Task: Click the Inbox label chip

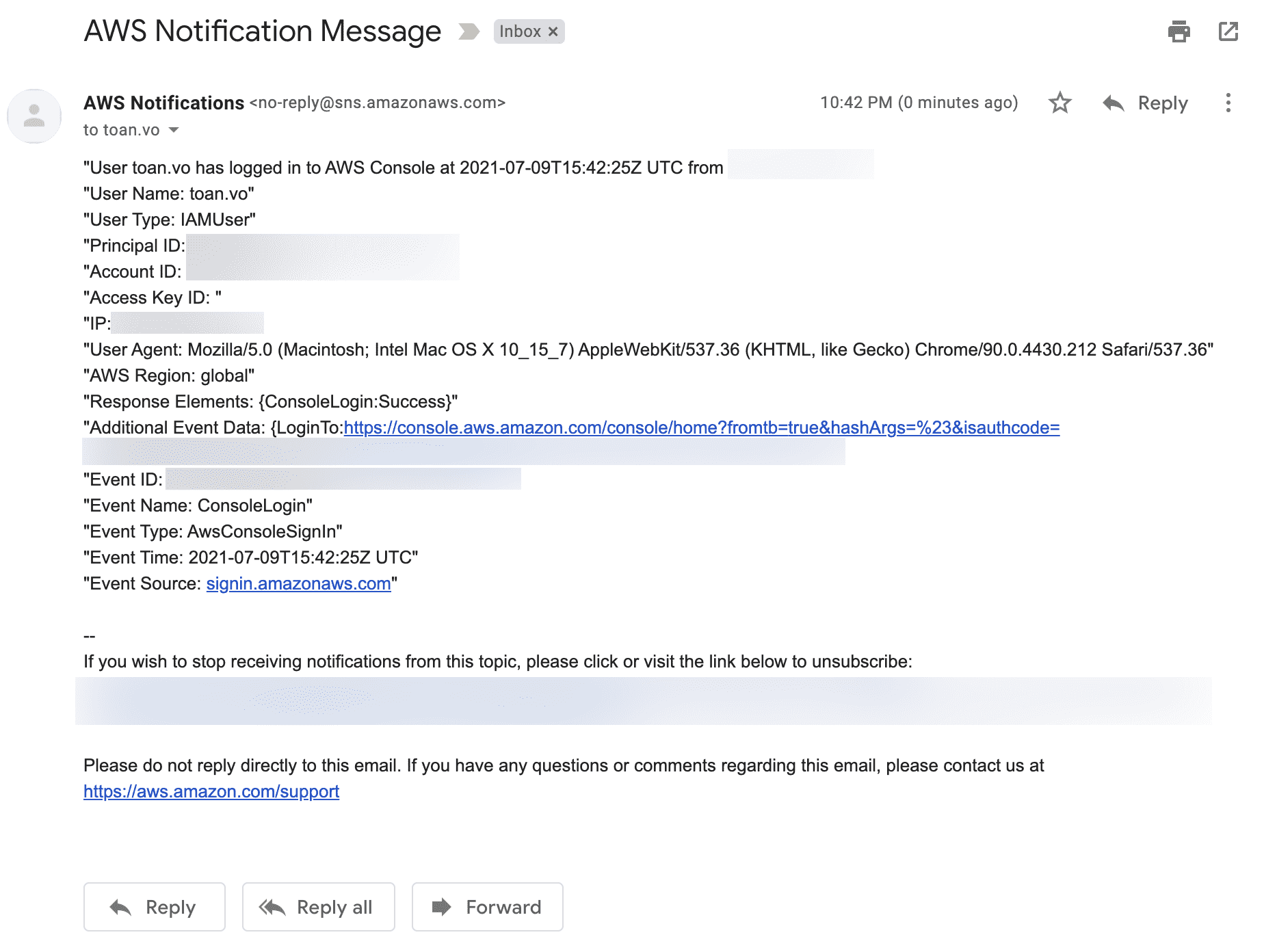Action: 520,31
